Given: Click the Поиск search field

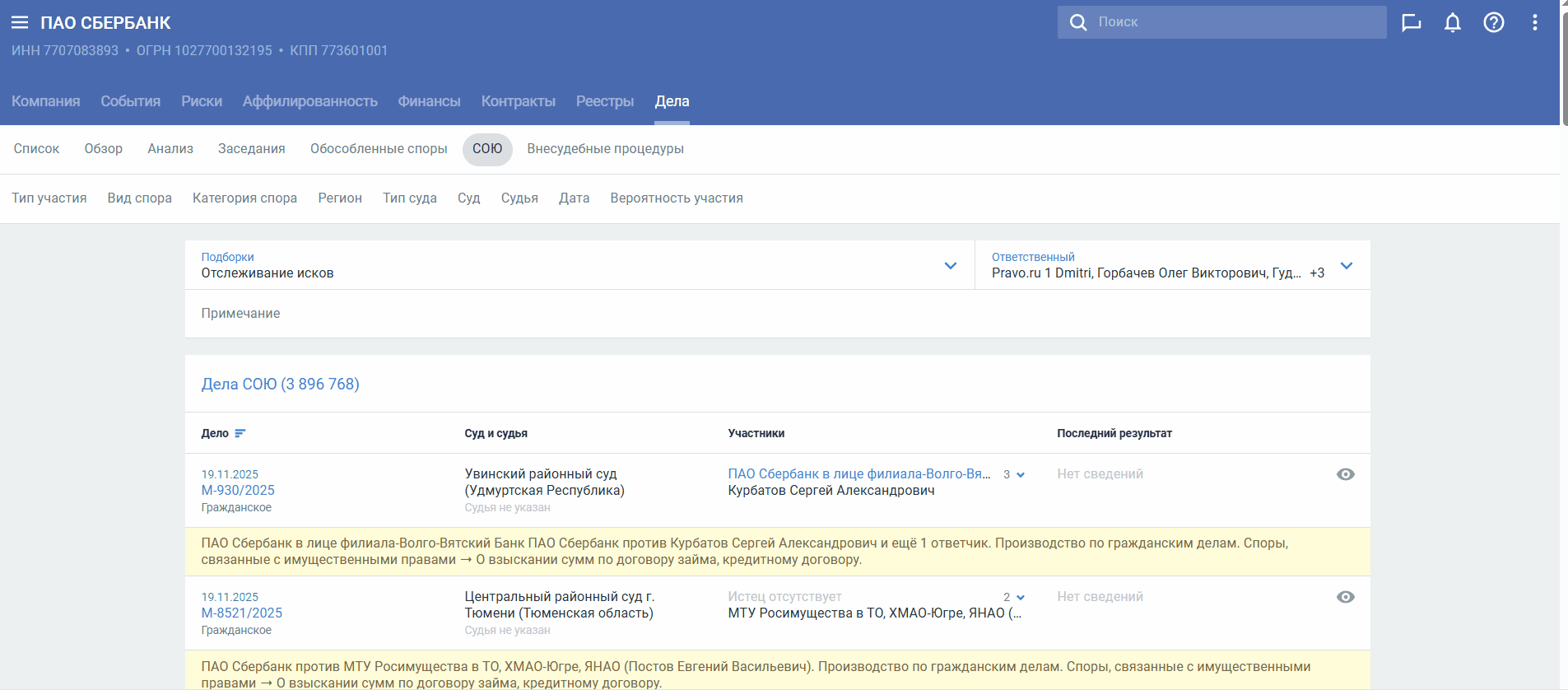Looking at the screenshot, I should pos(1235,22).
